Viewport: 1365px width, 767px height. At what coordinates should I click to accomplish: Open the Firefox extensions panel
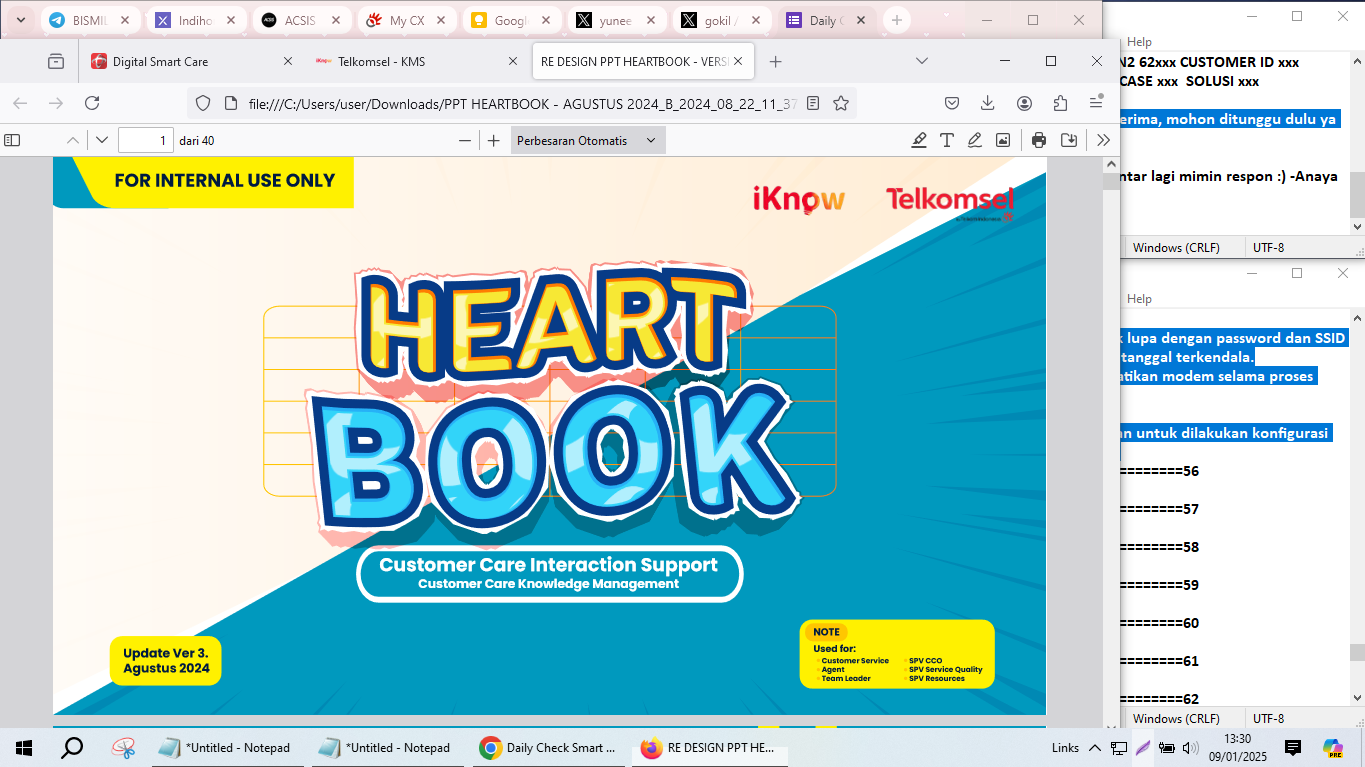[1061, 103]
